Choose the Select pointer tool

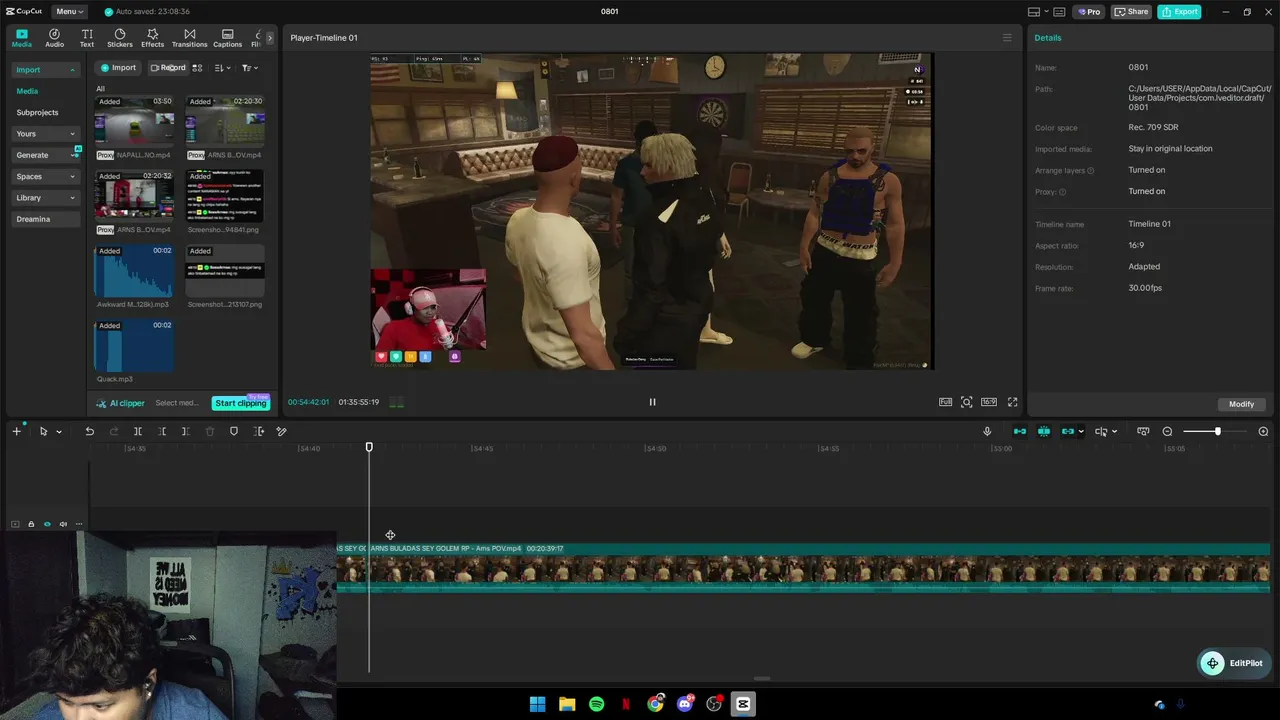click(x=43, y=431)
